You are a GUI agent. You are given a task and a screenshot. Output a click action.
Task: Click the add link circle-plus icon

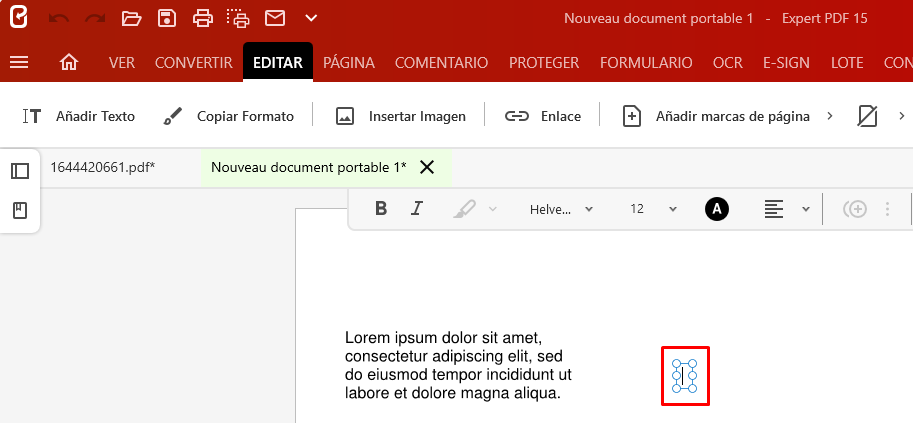tap(855, 209)
